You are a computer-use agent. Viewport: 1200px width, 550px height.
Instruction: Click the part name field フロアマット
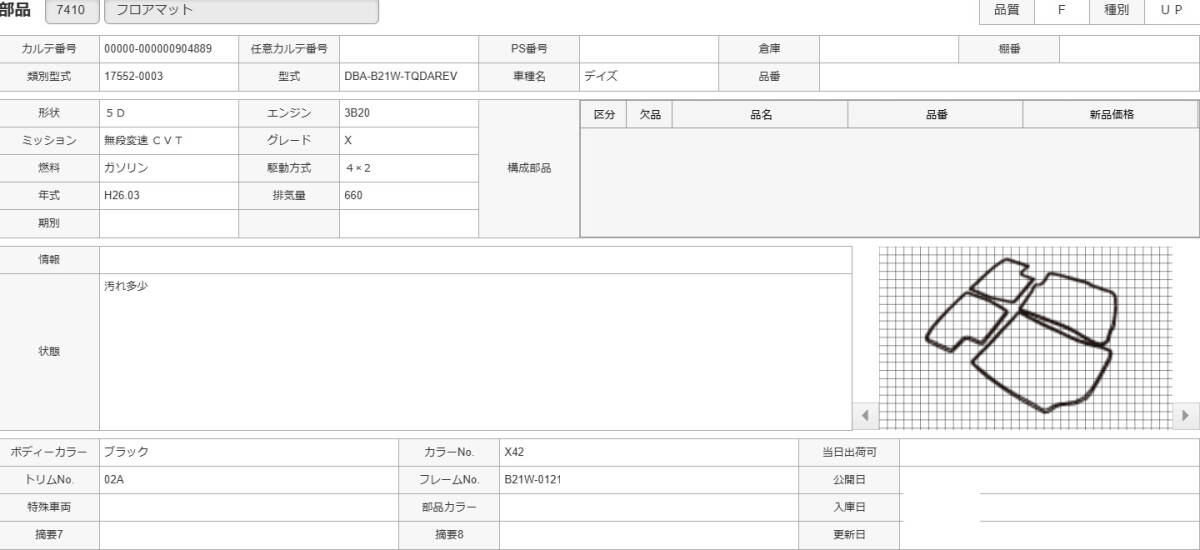tap(241, 10)
